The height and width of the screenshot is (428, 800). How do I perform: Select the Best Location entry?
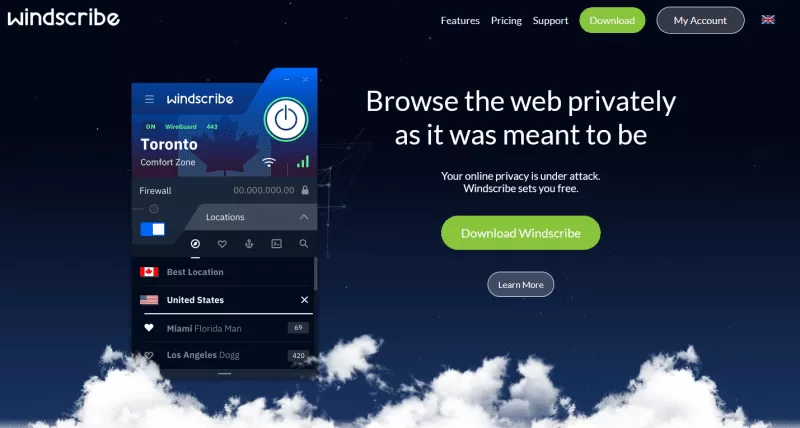(224, 272)
